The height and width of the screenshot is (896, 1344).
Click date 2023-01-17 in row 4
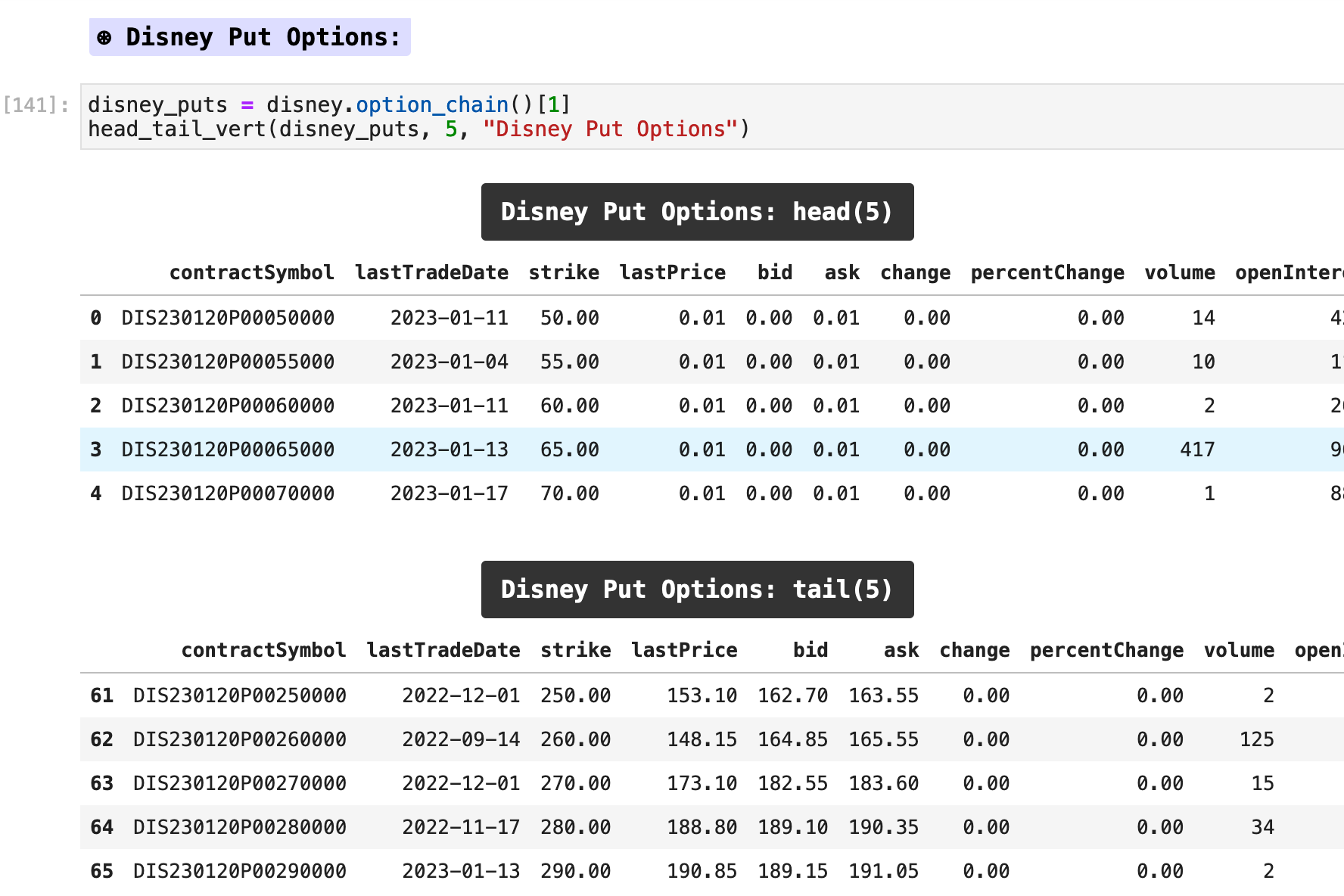tap(450, 493)
